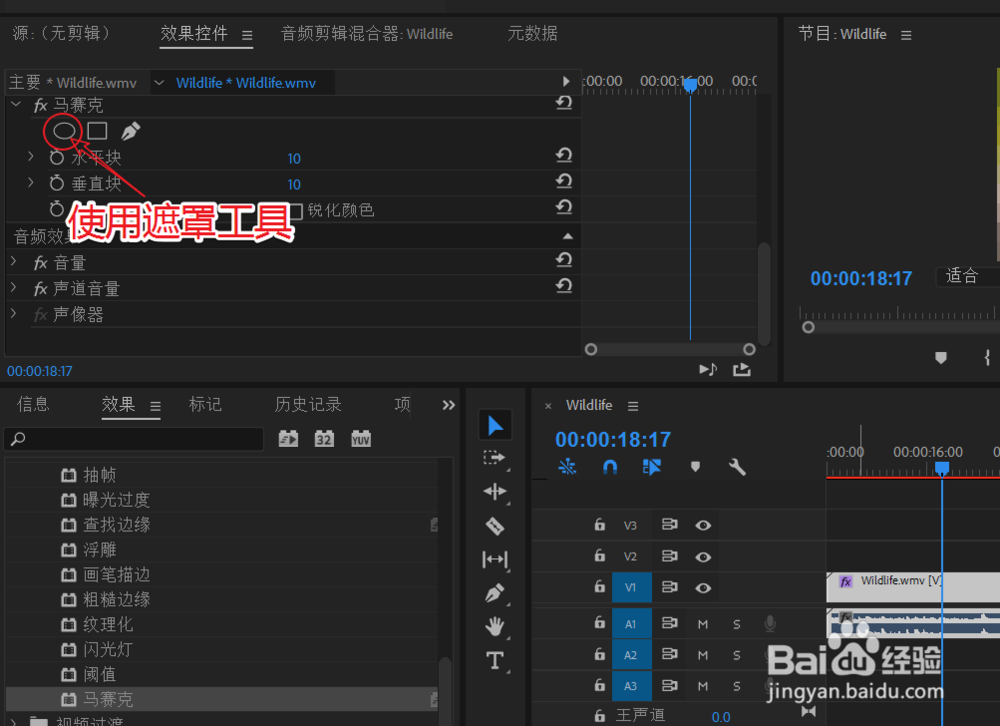
Task: Switch to the 历史记录 tab
Action: point(307,404)
